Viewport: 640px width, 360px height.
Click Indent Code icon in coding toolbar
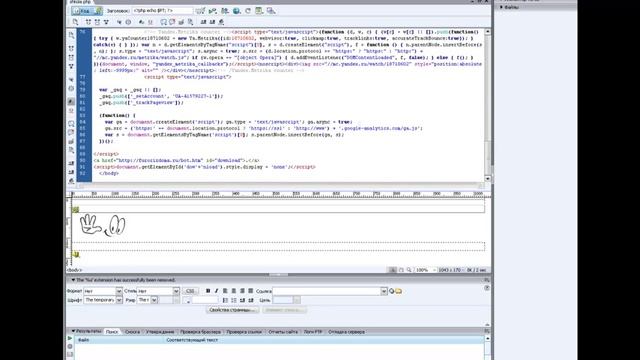click(x=71, y=163)
